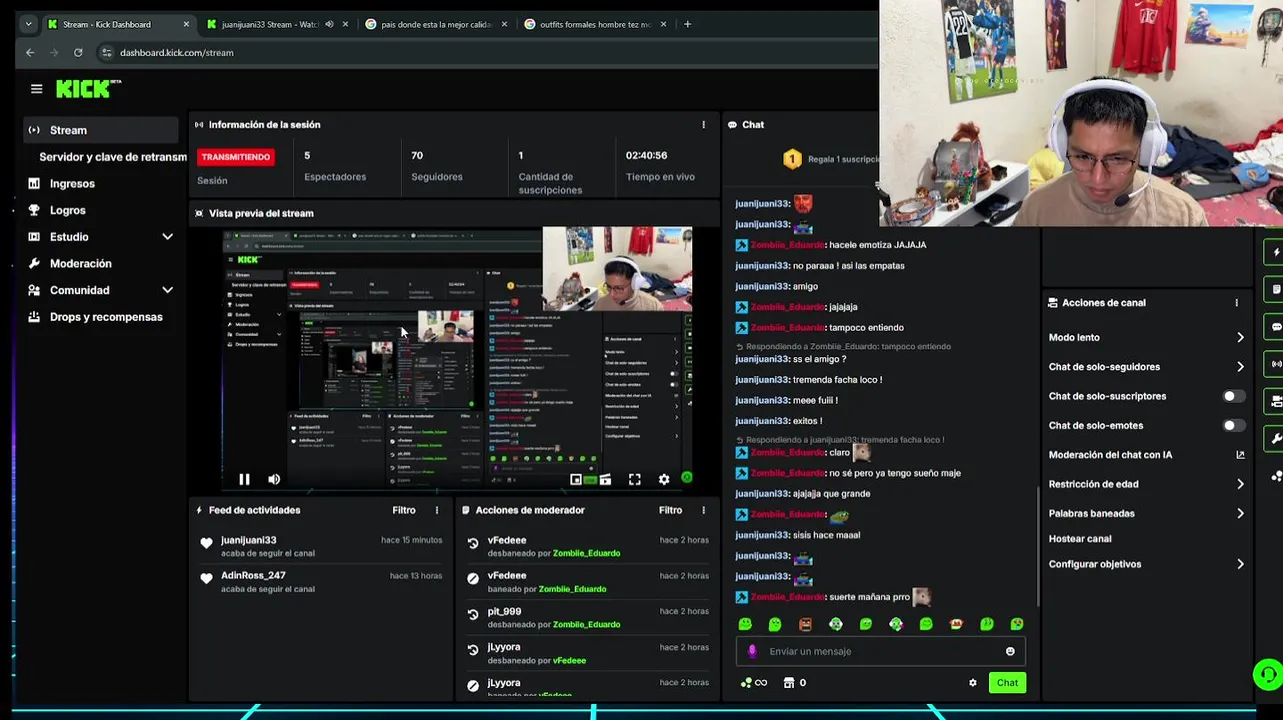Click the Regala 1 suscripción banner

click(x=830, y=159)
